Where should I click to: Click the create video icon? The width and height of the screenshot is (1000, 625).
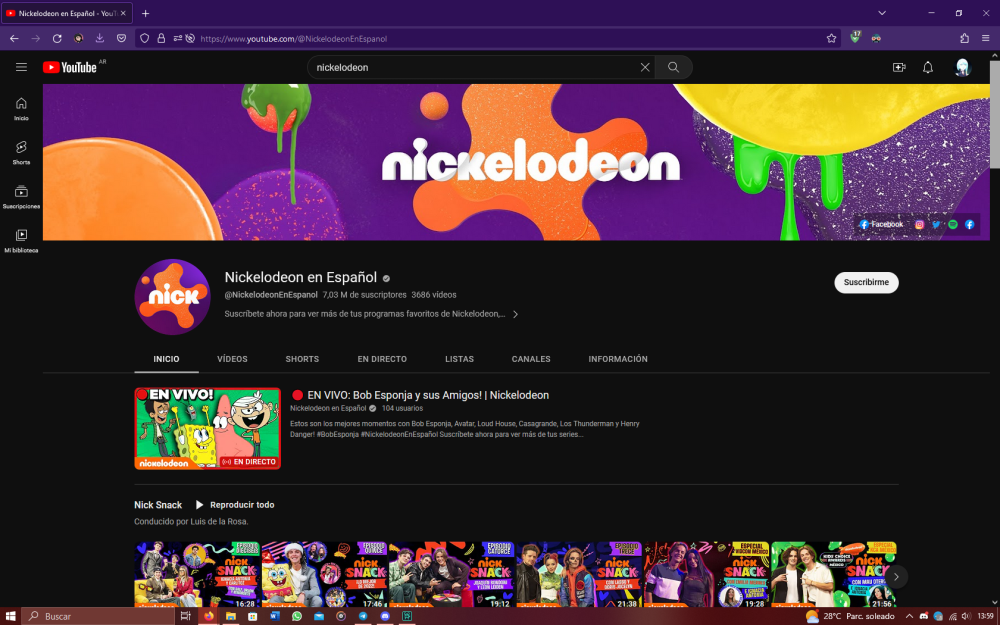click(898, 67)
